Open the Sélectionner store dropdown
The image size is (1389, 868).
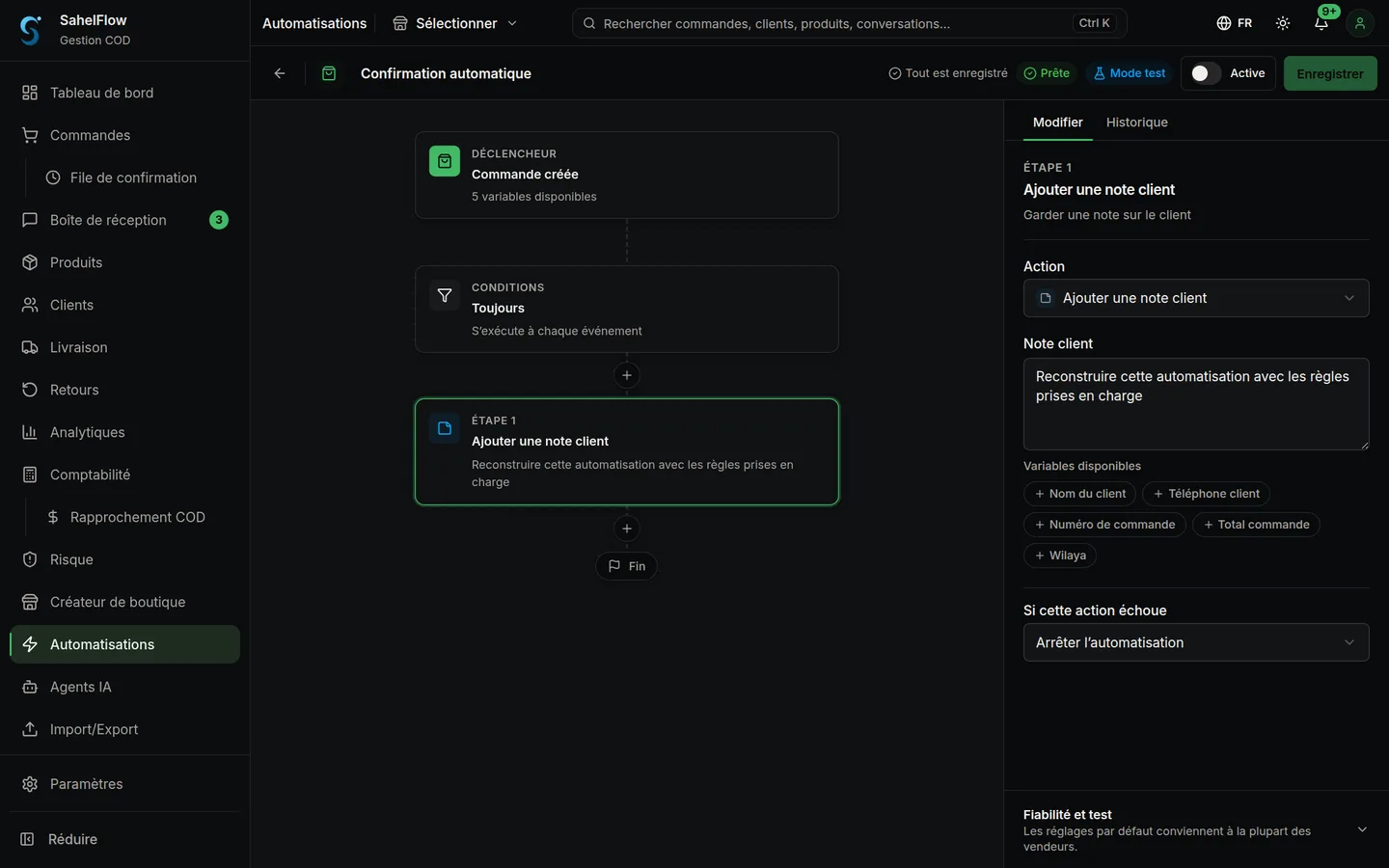(x=455, y=23)
